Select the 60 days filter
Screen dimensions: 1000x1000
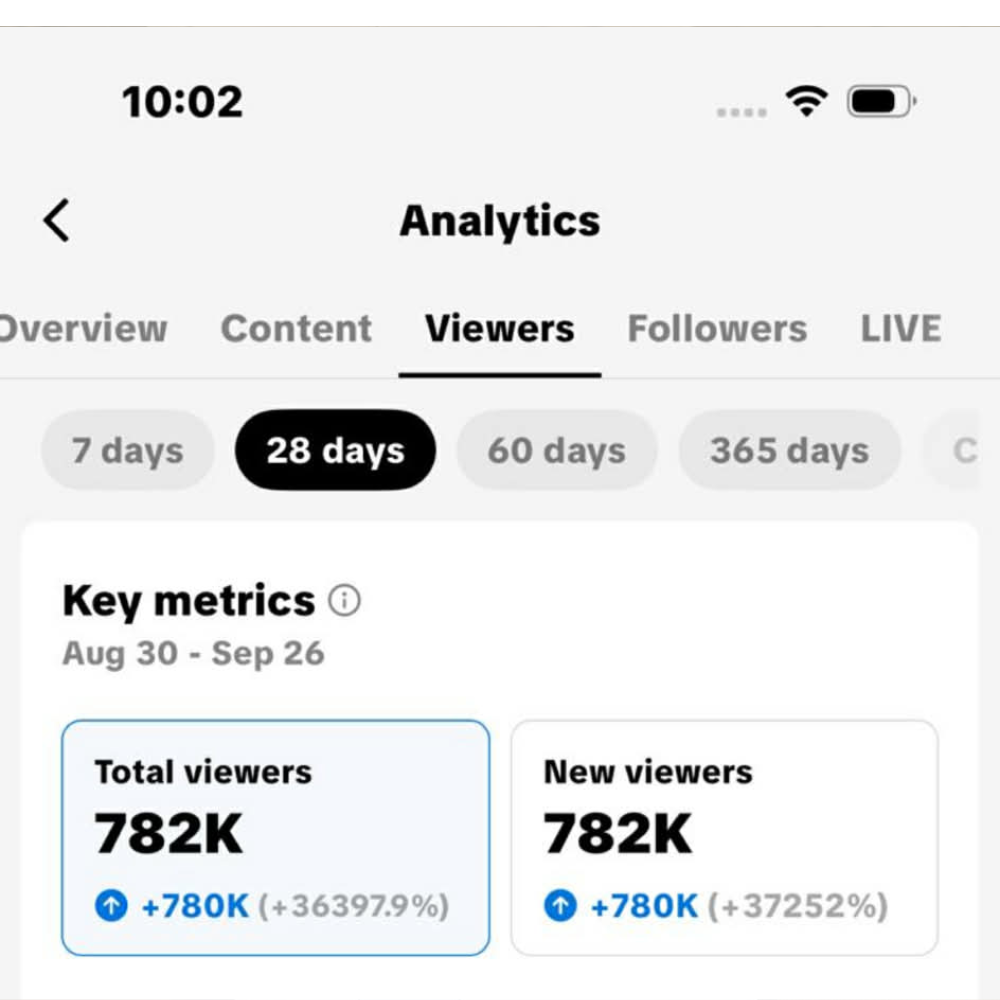coord(556,450)
